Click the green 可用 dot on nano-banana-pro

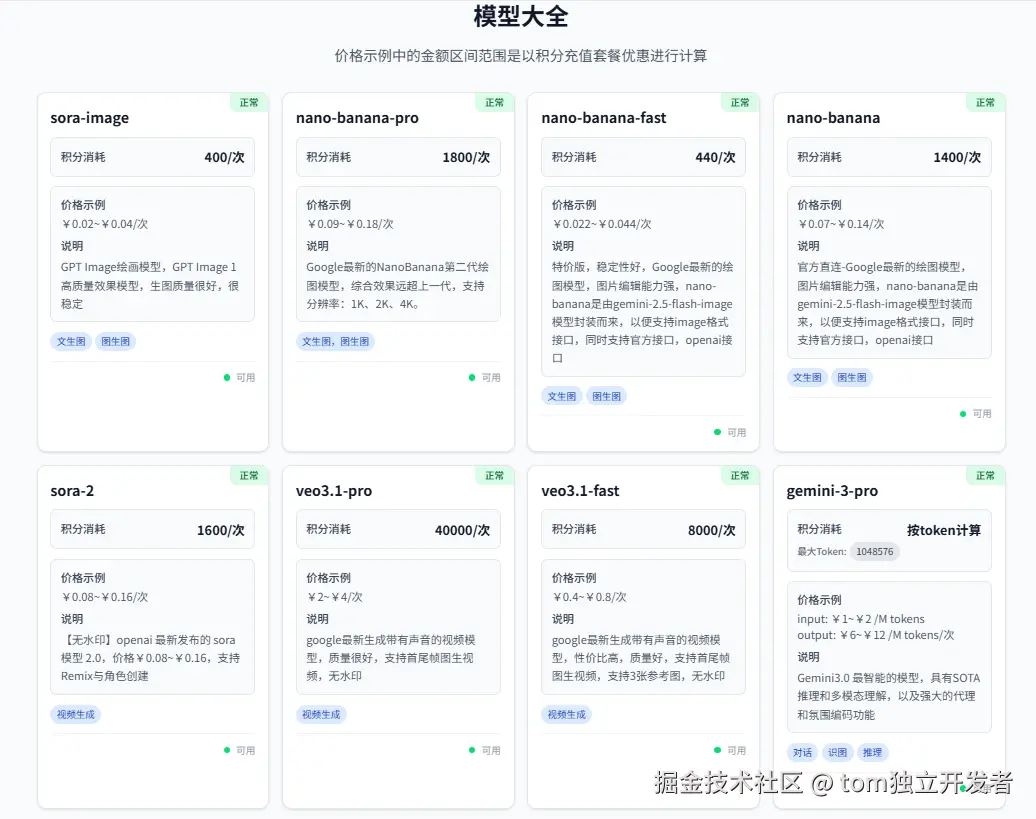pyautogui.click(x=472, y=378)
